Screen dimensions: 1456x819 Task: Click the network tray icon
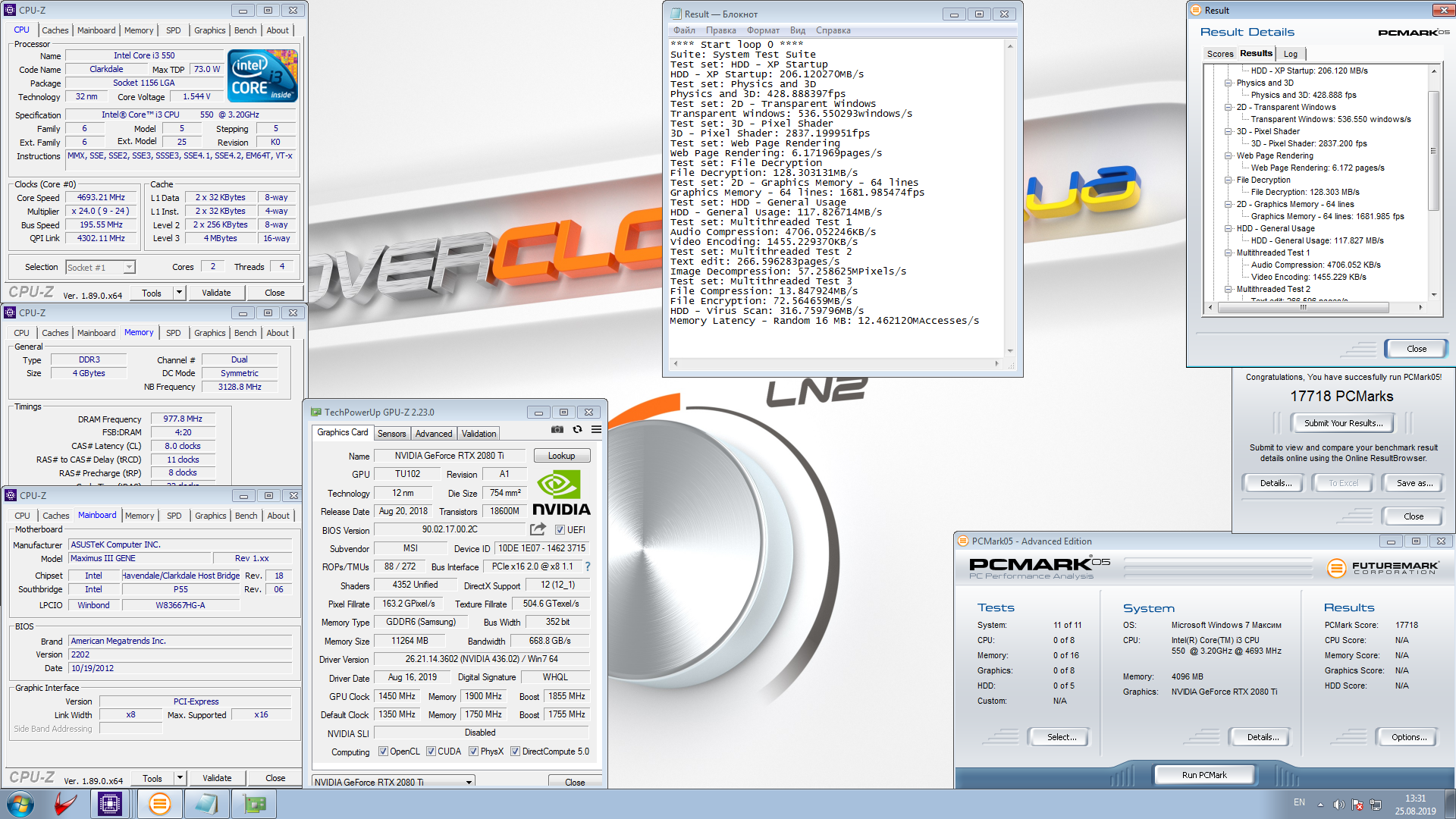click(x=1376, y=804)
